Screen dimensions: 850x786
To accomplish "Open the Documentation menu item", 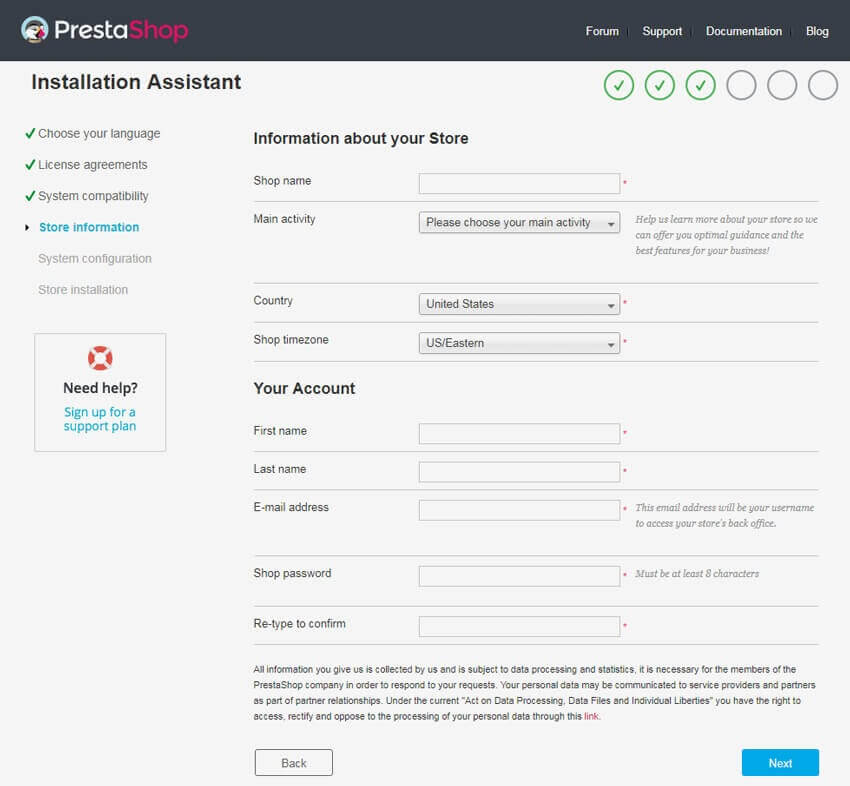I will coord(744,31).
